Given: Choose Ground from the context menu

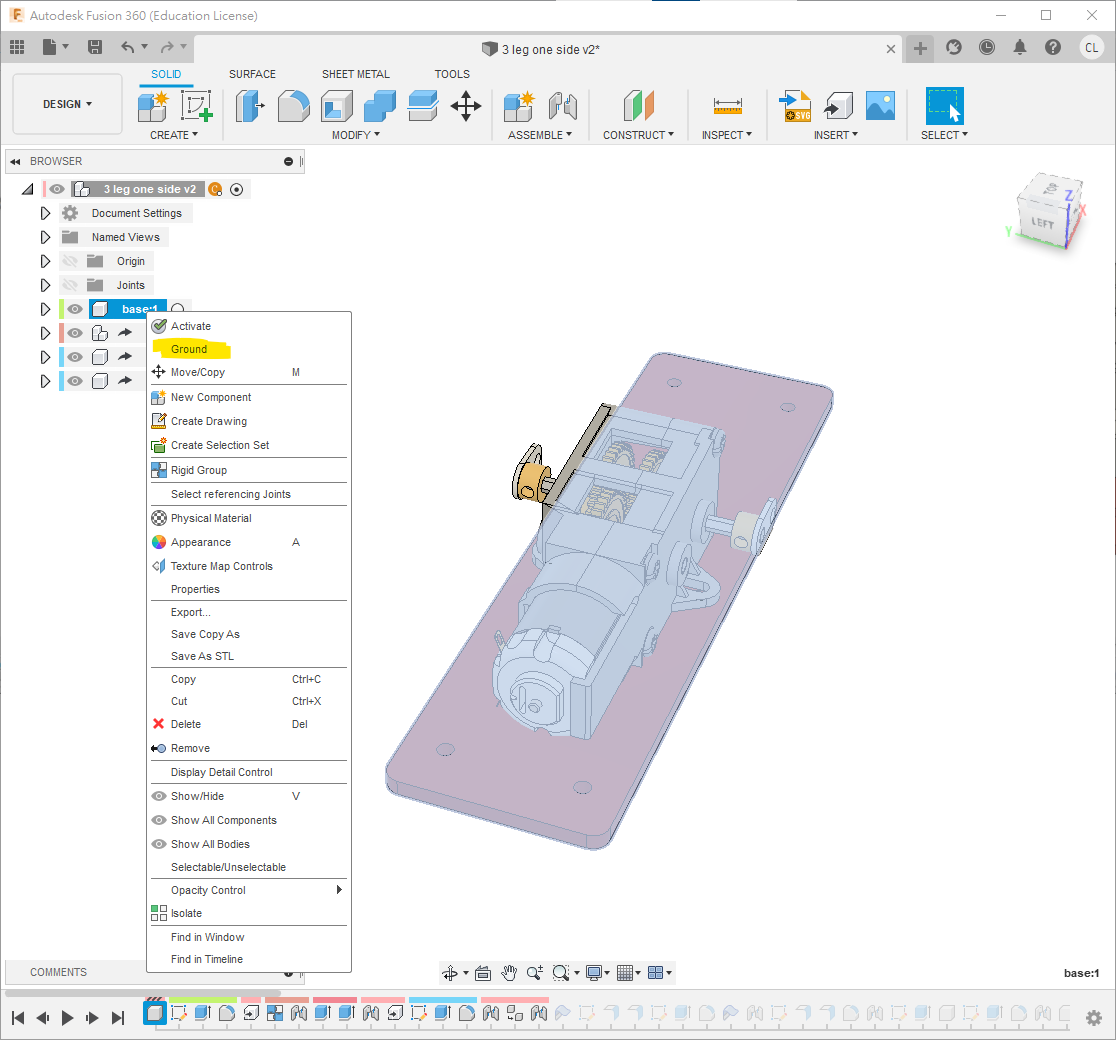Looking at the screenshot, I should coord(189,349).
